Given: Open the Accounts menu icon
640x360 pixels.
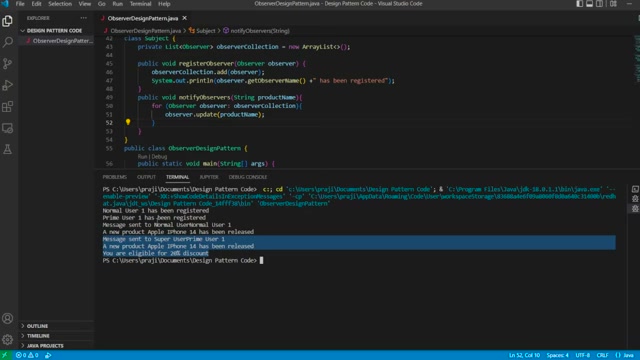Looking at the screenshot, I should click(7, 318).
